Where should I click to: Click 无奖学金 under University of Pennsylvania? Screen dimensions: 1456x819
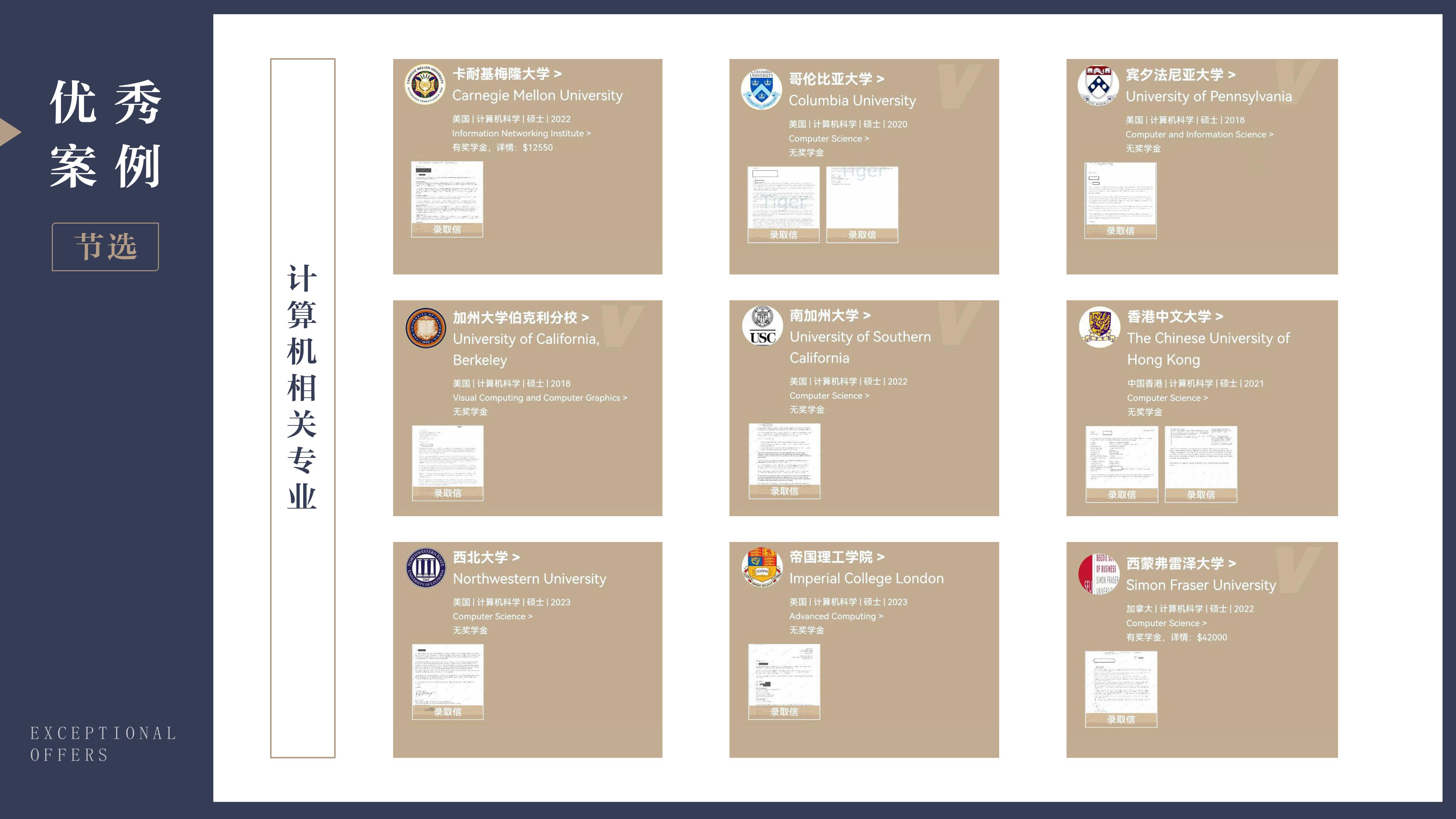pos(1143,149)
